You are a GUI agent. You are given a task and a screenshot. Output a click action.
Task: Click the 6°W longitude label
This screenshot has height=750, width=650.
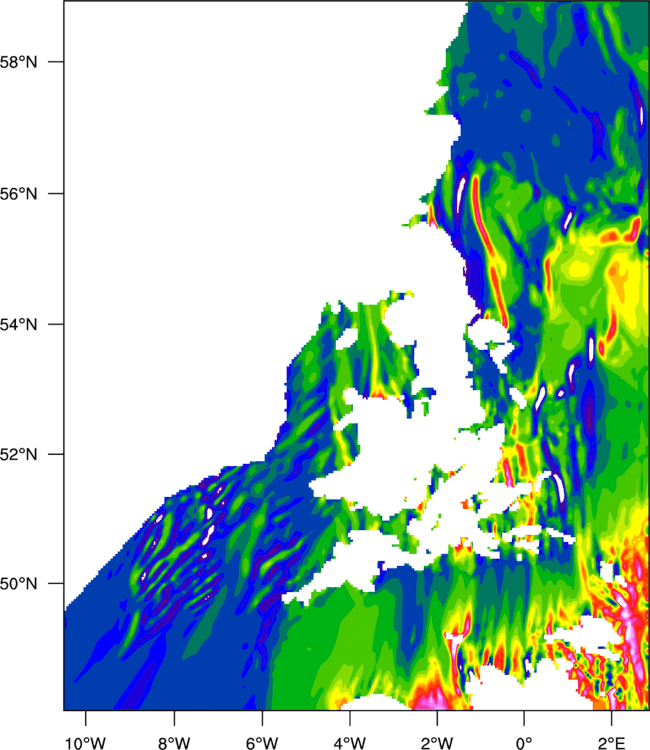click(x=262, y=743)
